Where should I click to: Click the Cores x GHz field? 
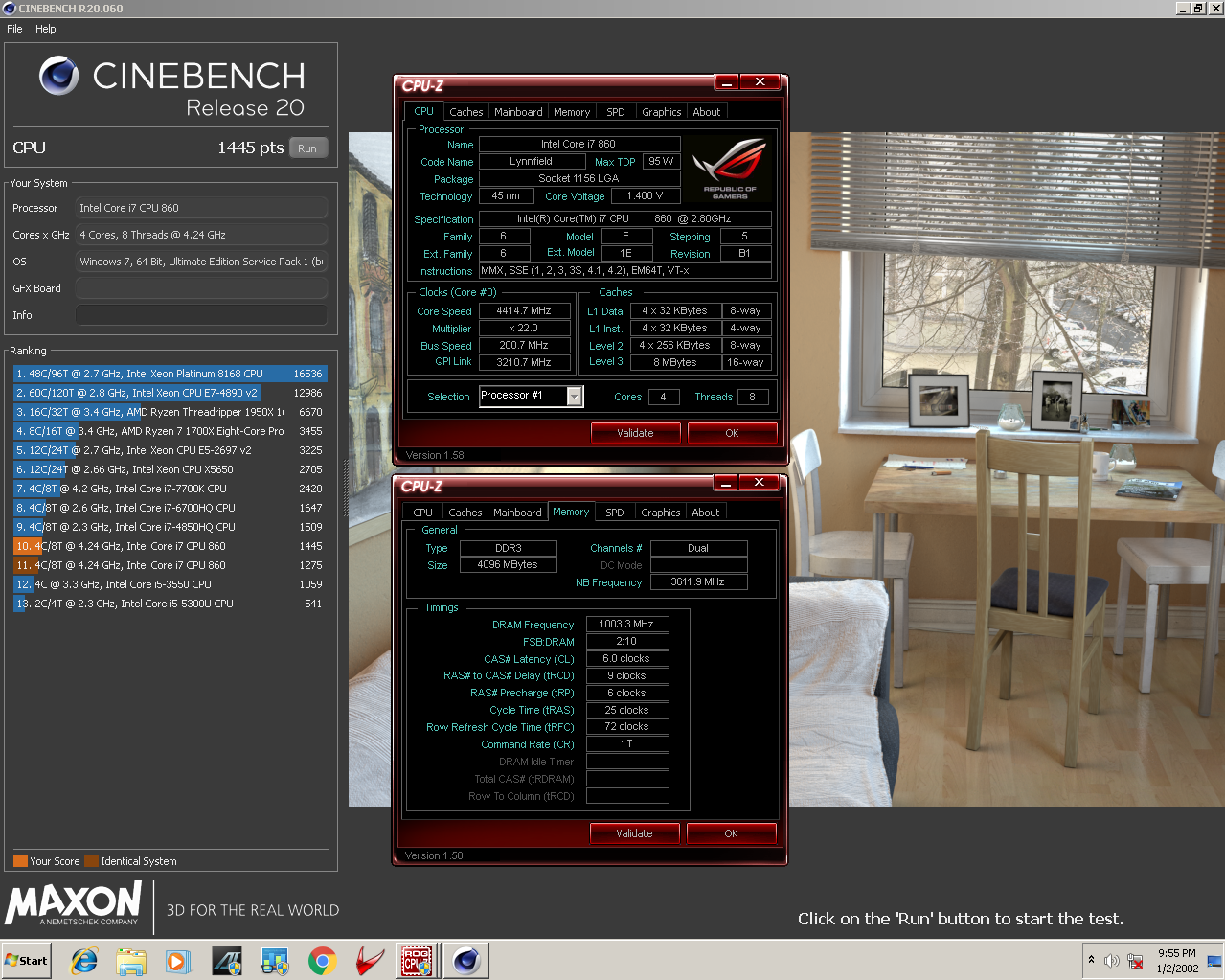pos(201,235)
